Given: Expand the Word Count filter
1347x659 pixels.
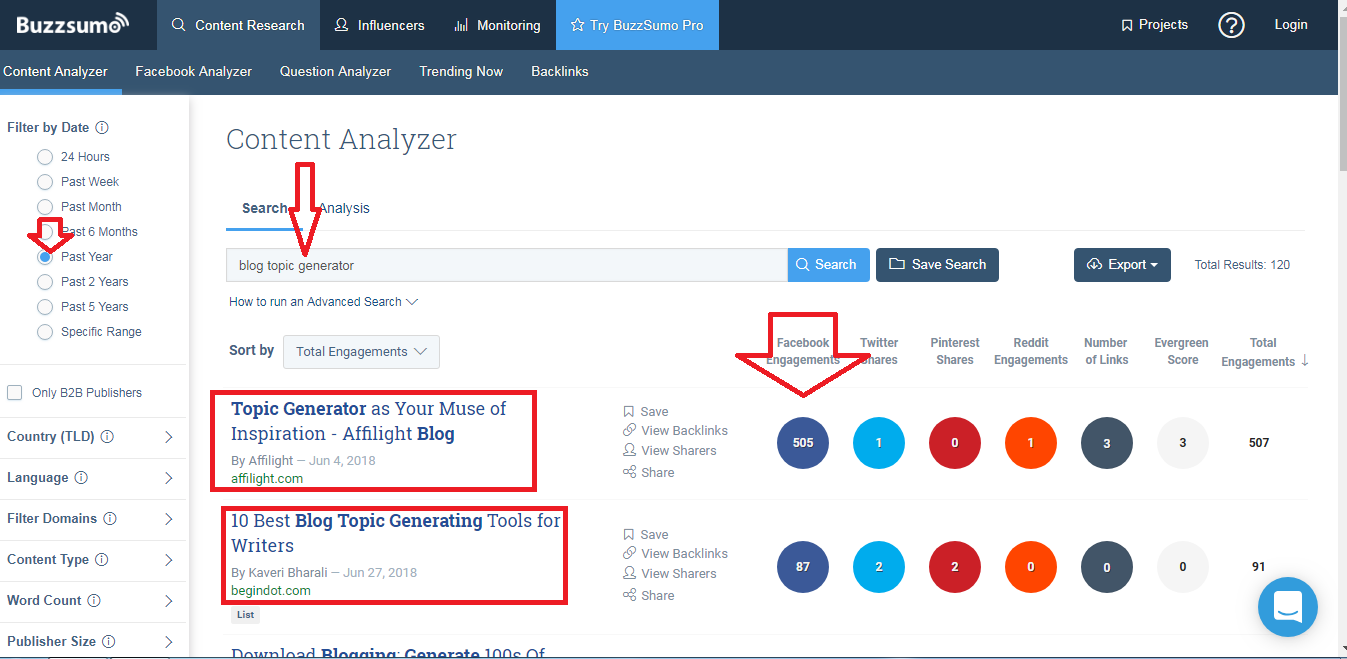Looking at the screenshot, I should [x=168, y=601].
